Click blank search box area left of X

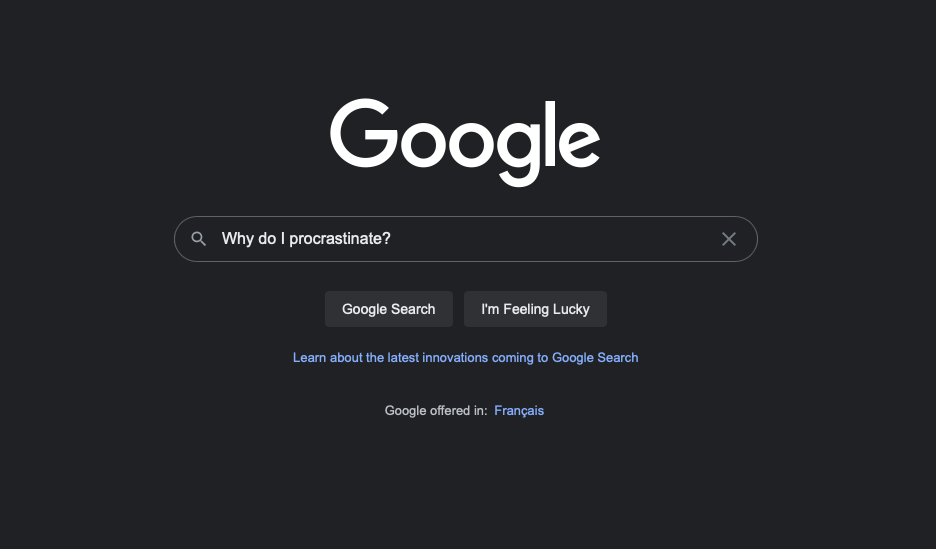[555, 239]
